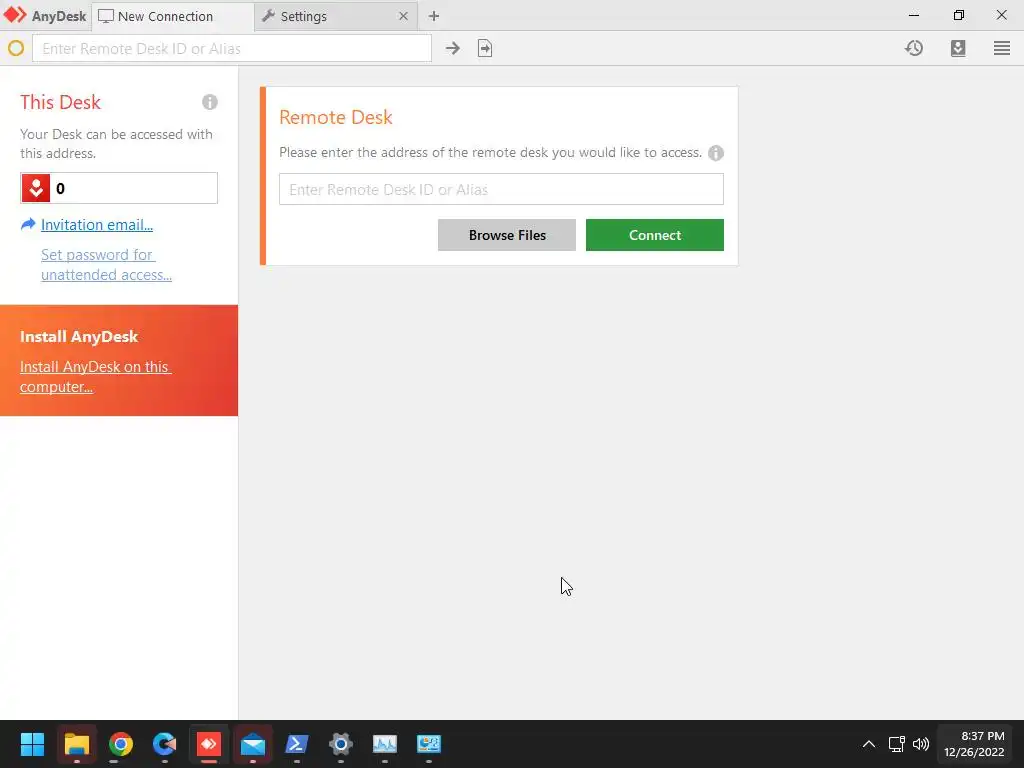Click the Browse Files button
The width and height of the screenshot is (1024, 768).
(507, 235)
